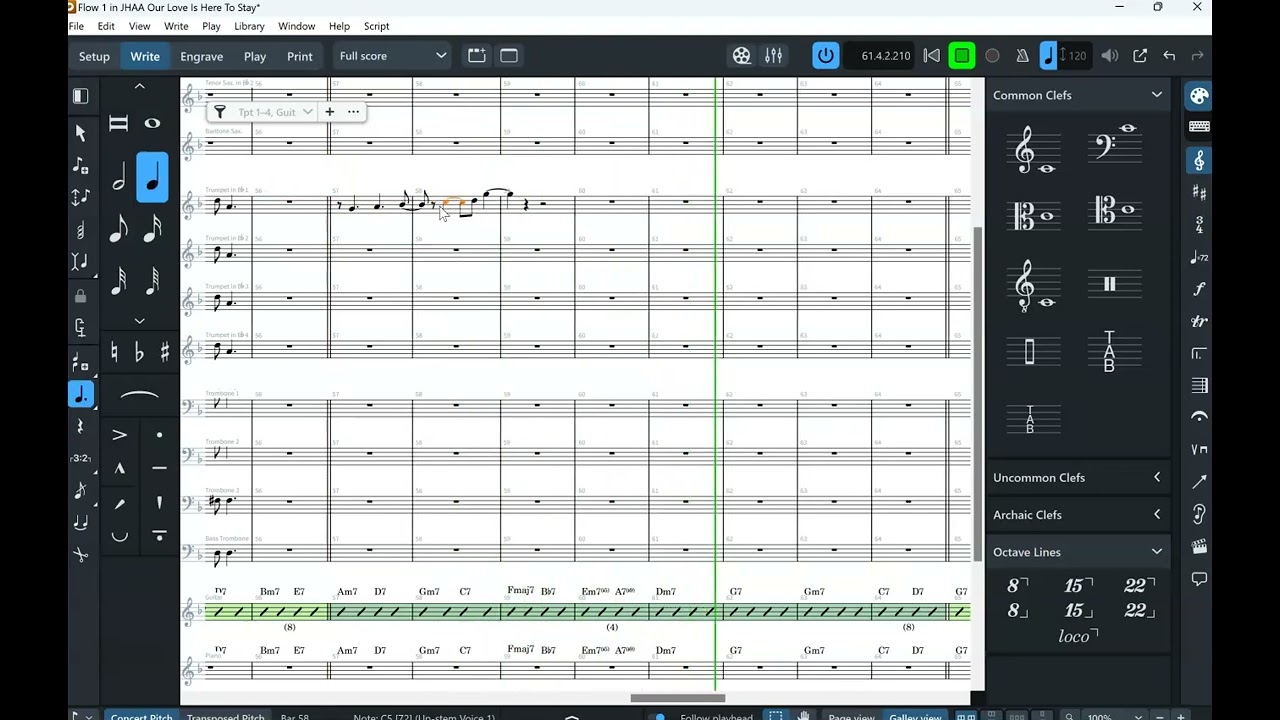Switch to Setup mode
Viewport: 1280px width, 720px height.
(94, 57)
